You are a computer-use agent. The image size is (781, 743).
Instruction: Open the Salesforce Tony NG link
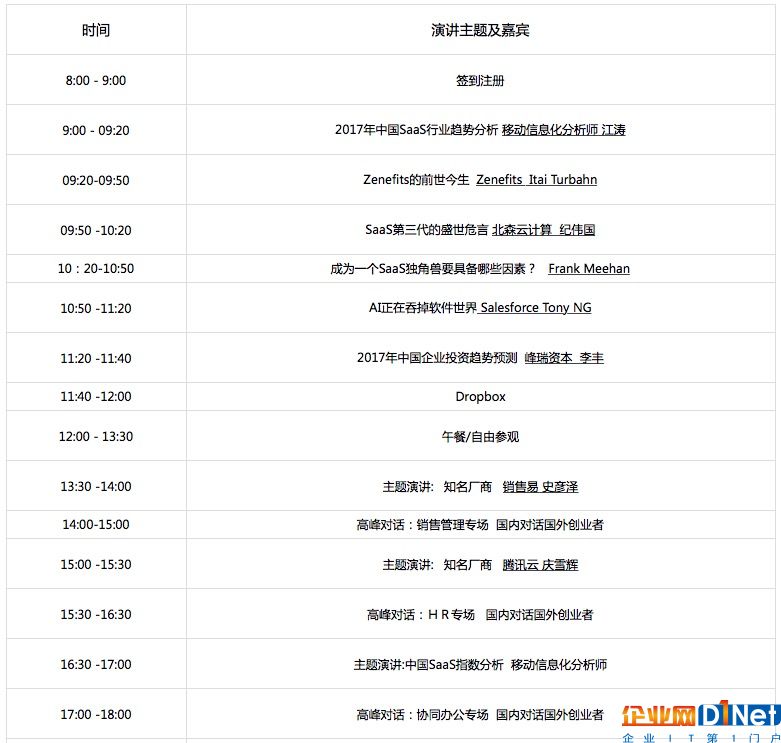click(534, 308)
